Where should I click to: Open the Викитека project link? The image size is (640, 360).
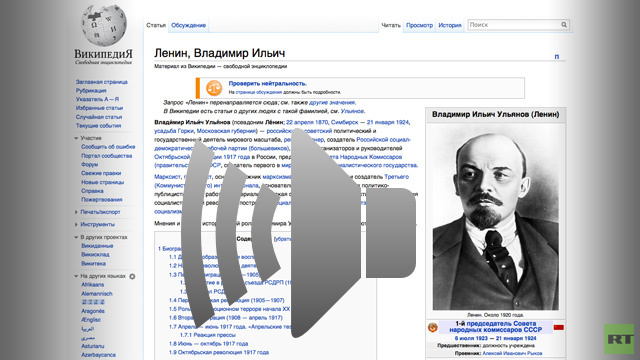pyautogui.click(x=93, y=264)
